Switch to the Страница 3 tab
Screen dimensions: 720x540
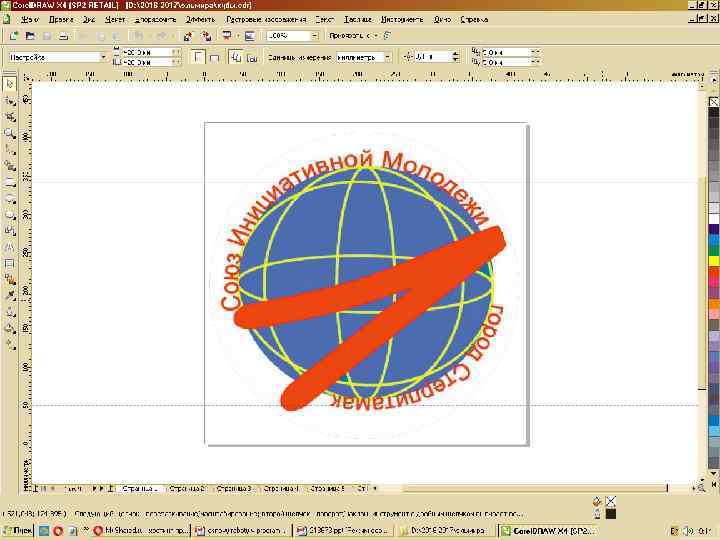coord(234,489)
